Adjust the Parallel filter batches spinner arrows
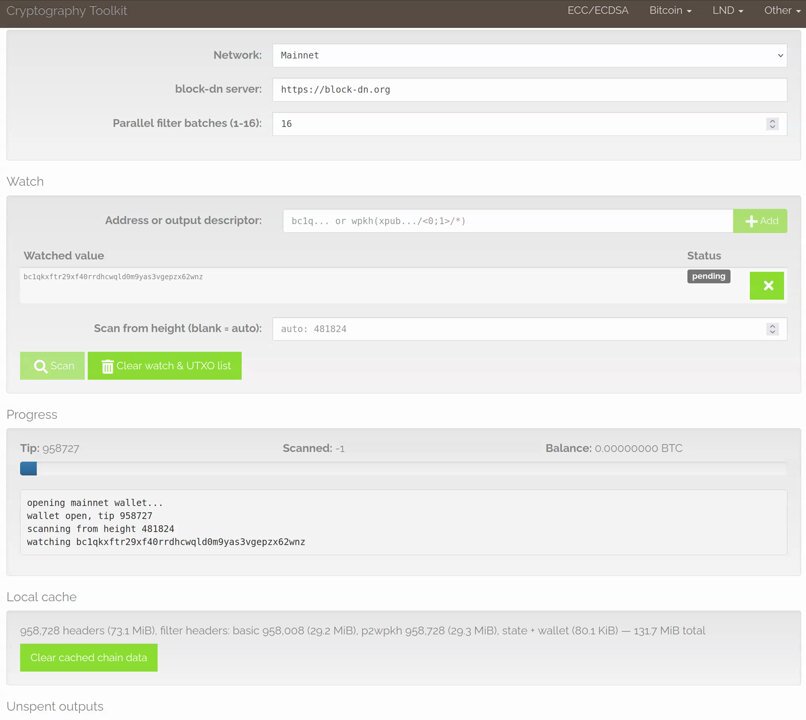This screenshot has width=806, height=720. point(772,124)
